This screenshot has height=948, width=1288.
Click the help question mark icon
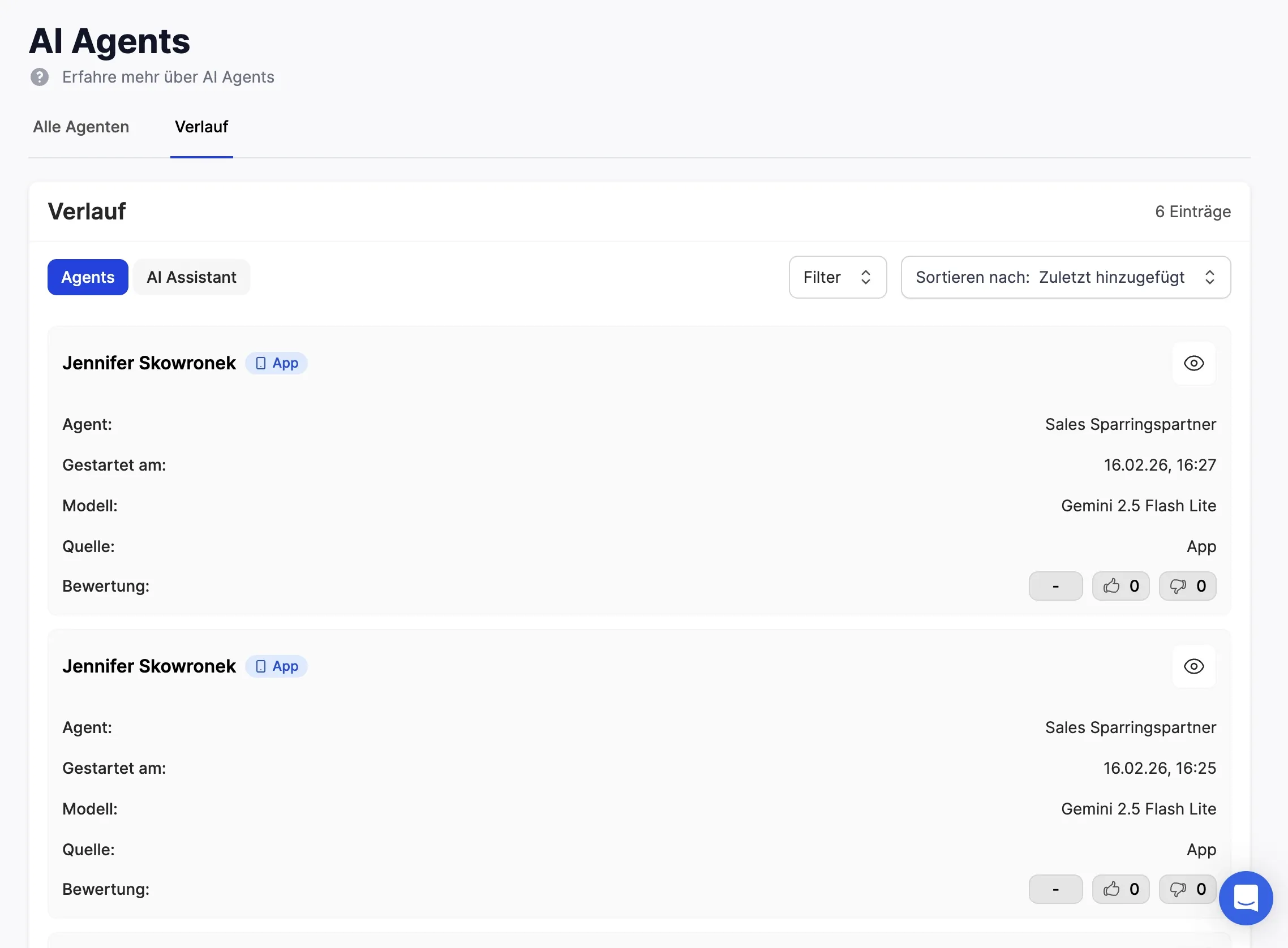pos(40,77)
